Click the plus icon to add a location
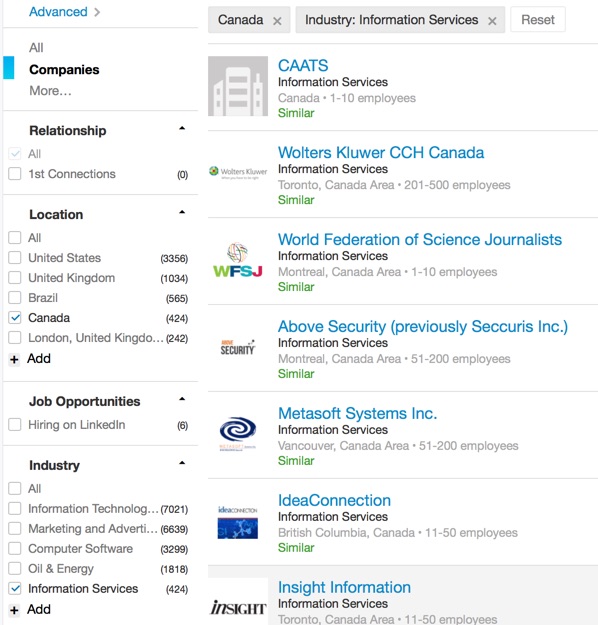The width and height of the screenshot is (598, 625). point(14,360)
